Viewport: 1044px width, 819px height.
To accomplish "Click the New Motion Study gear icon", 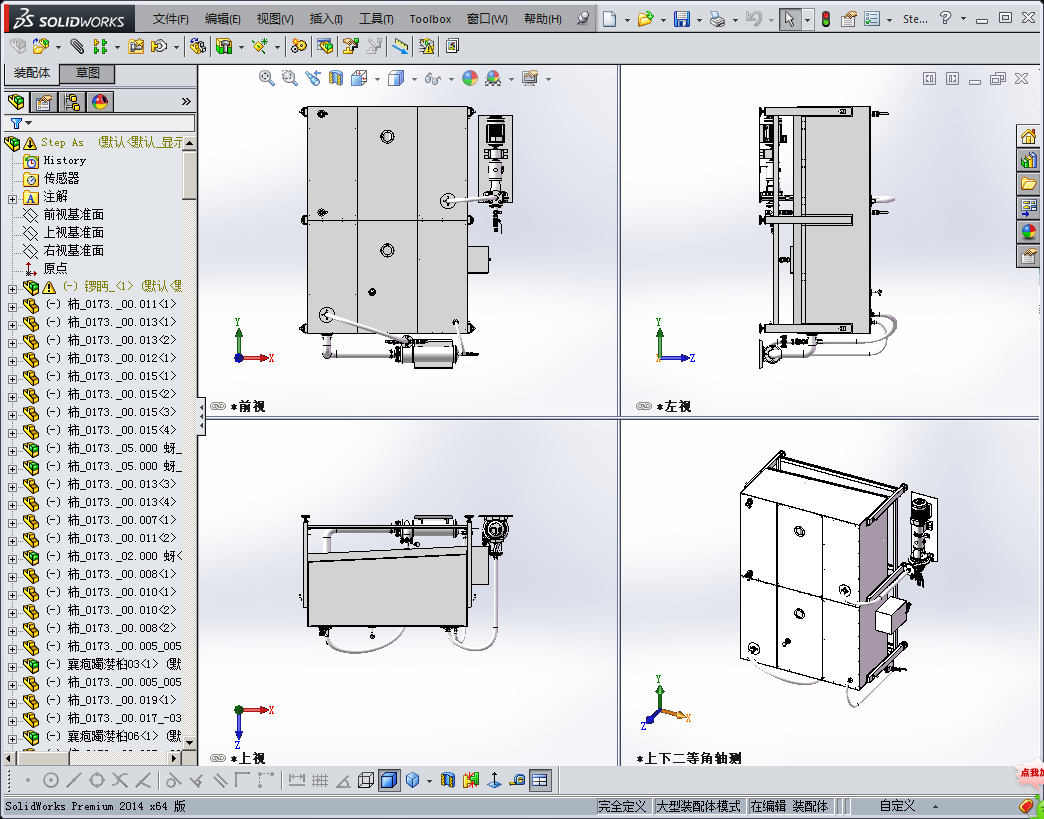I will pos(299,46).
